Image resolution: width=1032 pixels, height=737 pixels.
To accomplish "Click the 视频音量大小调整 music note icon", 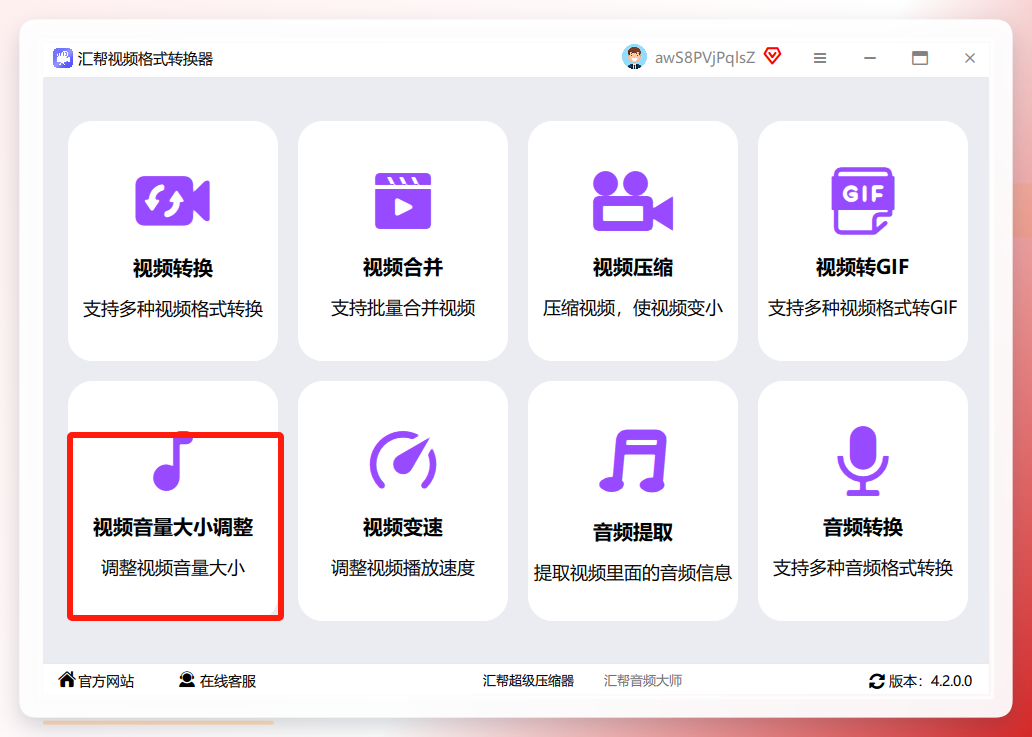I will (172, 461).
